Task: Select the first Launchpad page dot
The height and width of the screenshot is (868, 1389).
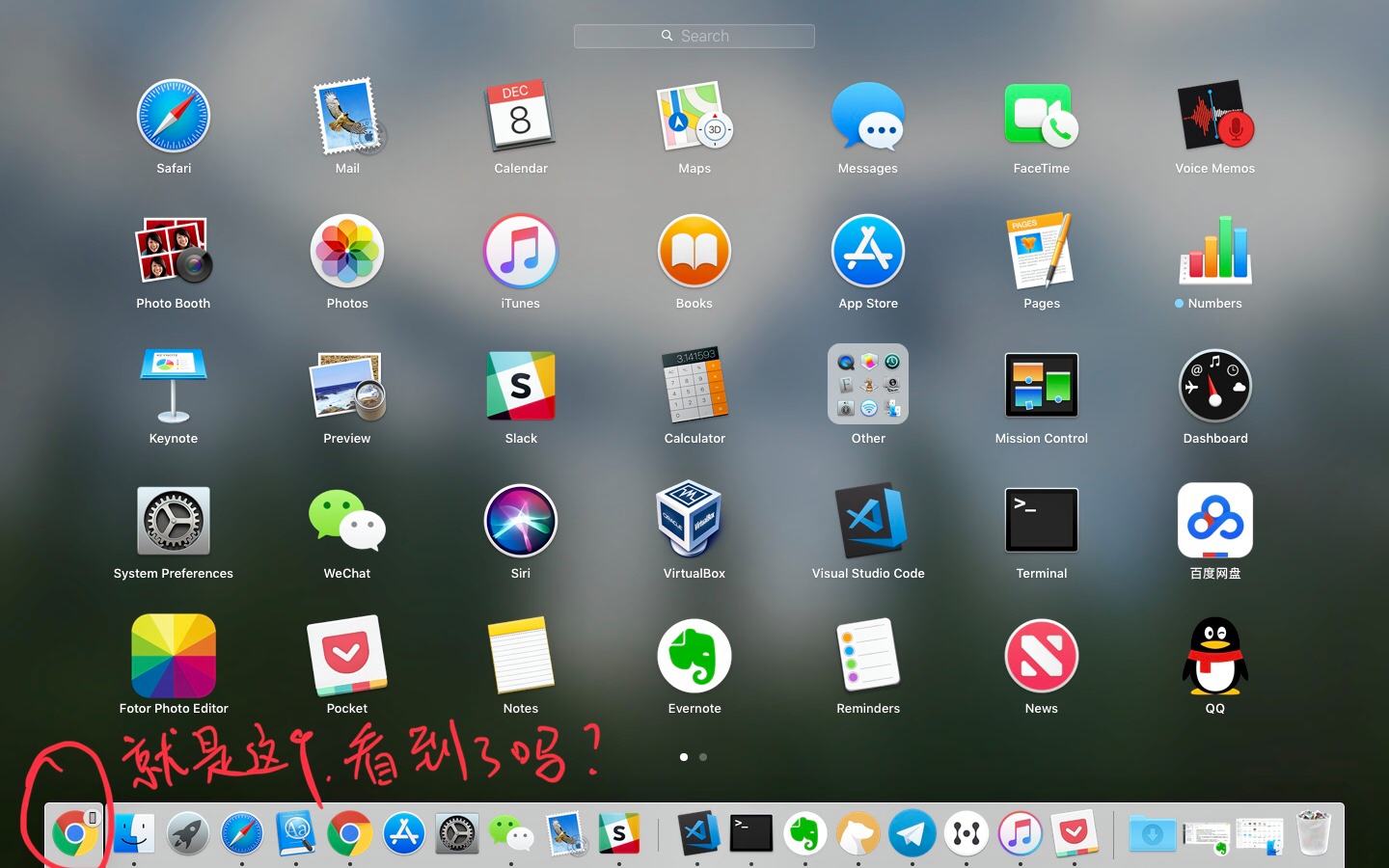Action: click(x=684, y=757)
